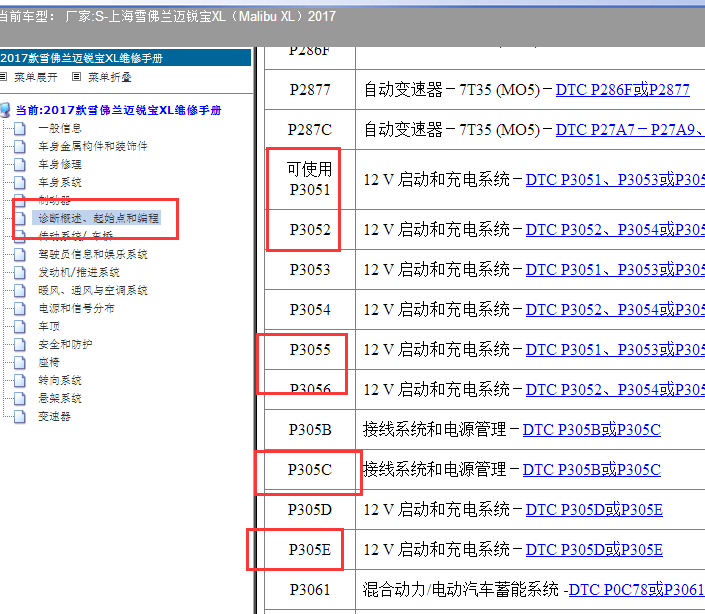Click the page icon beside 车顶

coord(19,326)
